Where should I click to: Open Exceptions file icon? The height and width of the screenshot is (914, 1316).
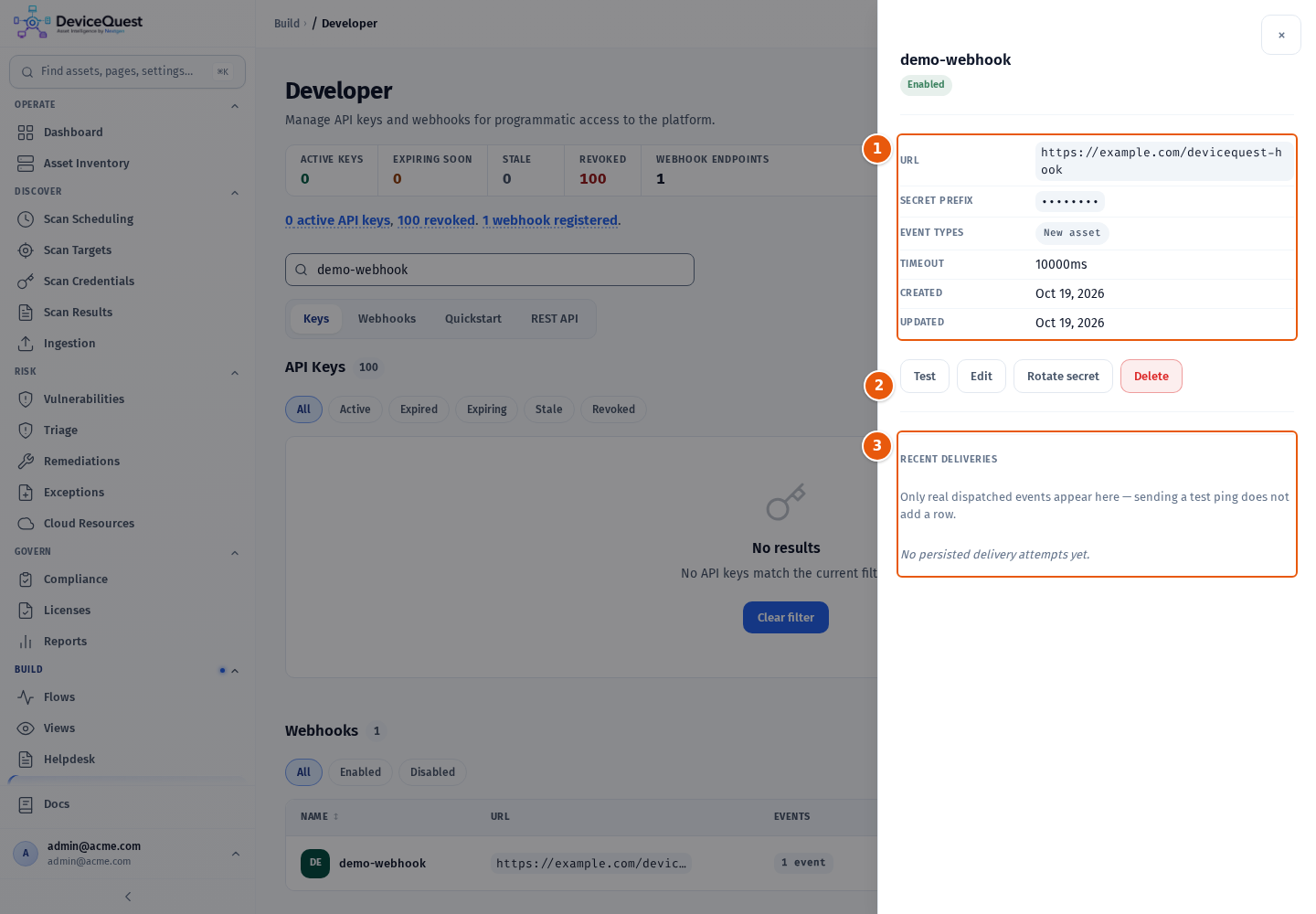(26, 493)
